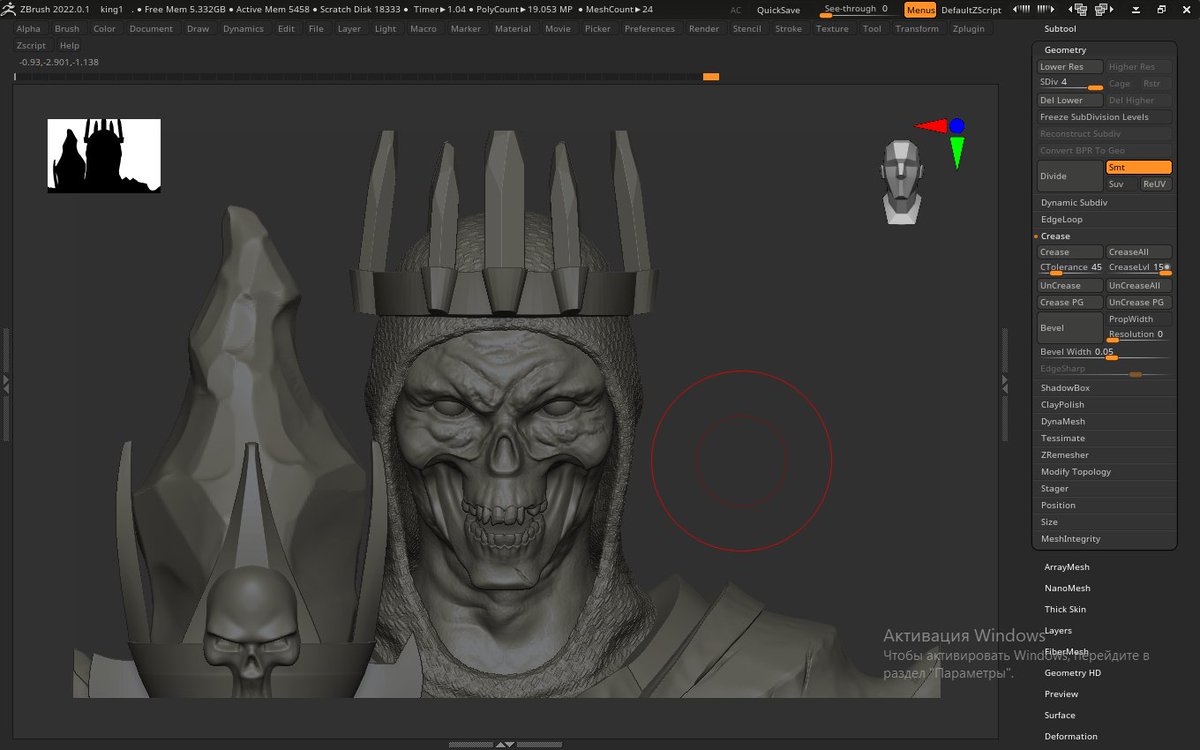1200x750 pixels.
Task: Click the Lower Res button
Action: pos(1070,67)
